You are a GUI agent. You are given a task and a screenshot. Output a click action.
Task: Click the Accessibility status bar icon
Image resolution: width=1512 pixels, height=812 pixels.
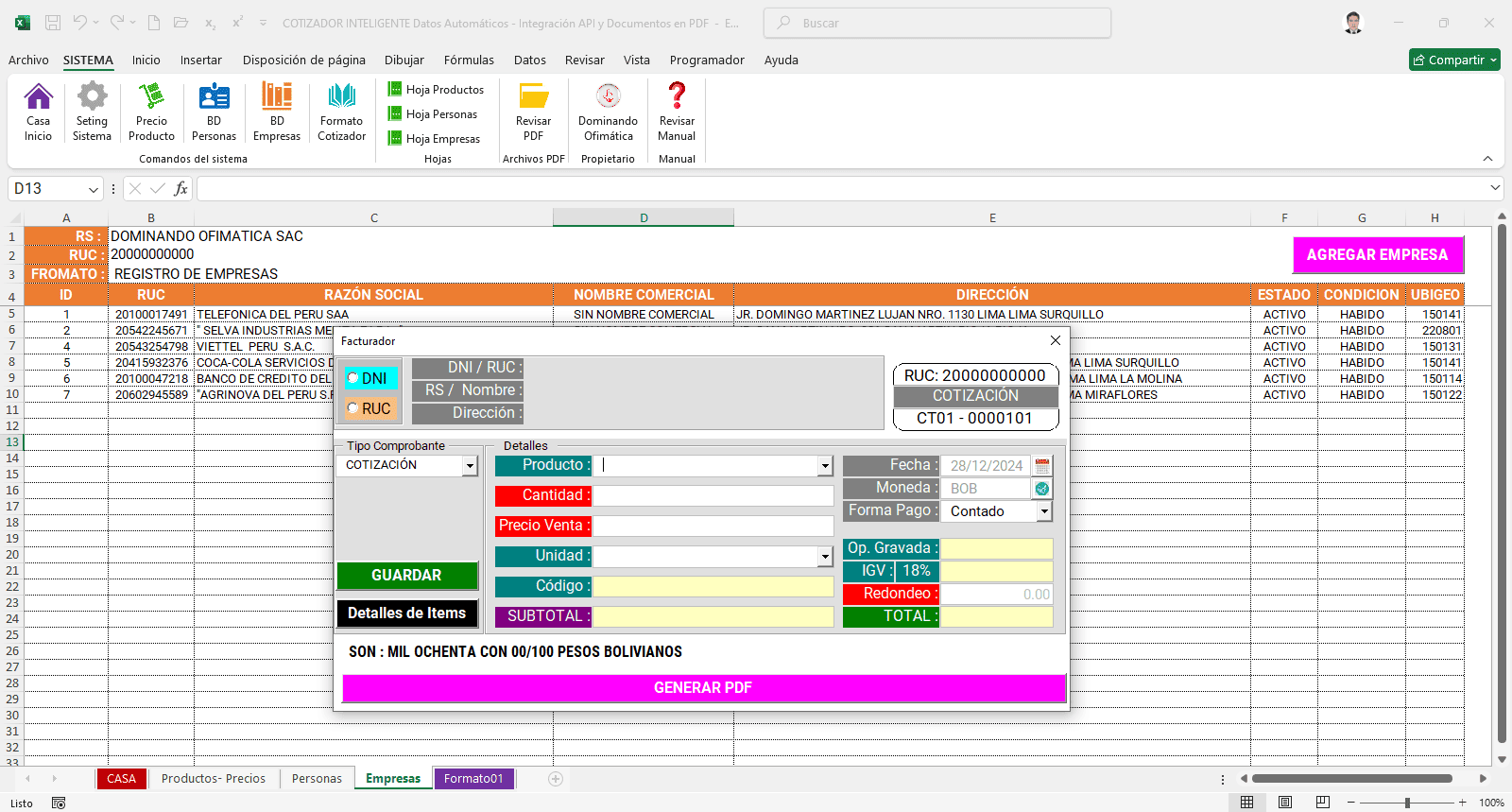tap(58, 803)
